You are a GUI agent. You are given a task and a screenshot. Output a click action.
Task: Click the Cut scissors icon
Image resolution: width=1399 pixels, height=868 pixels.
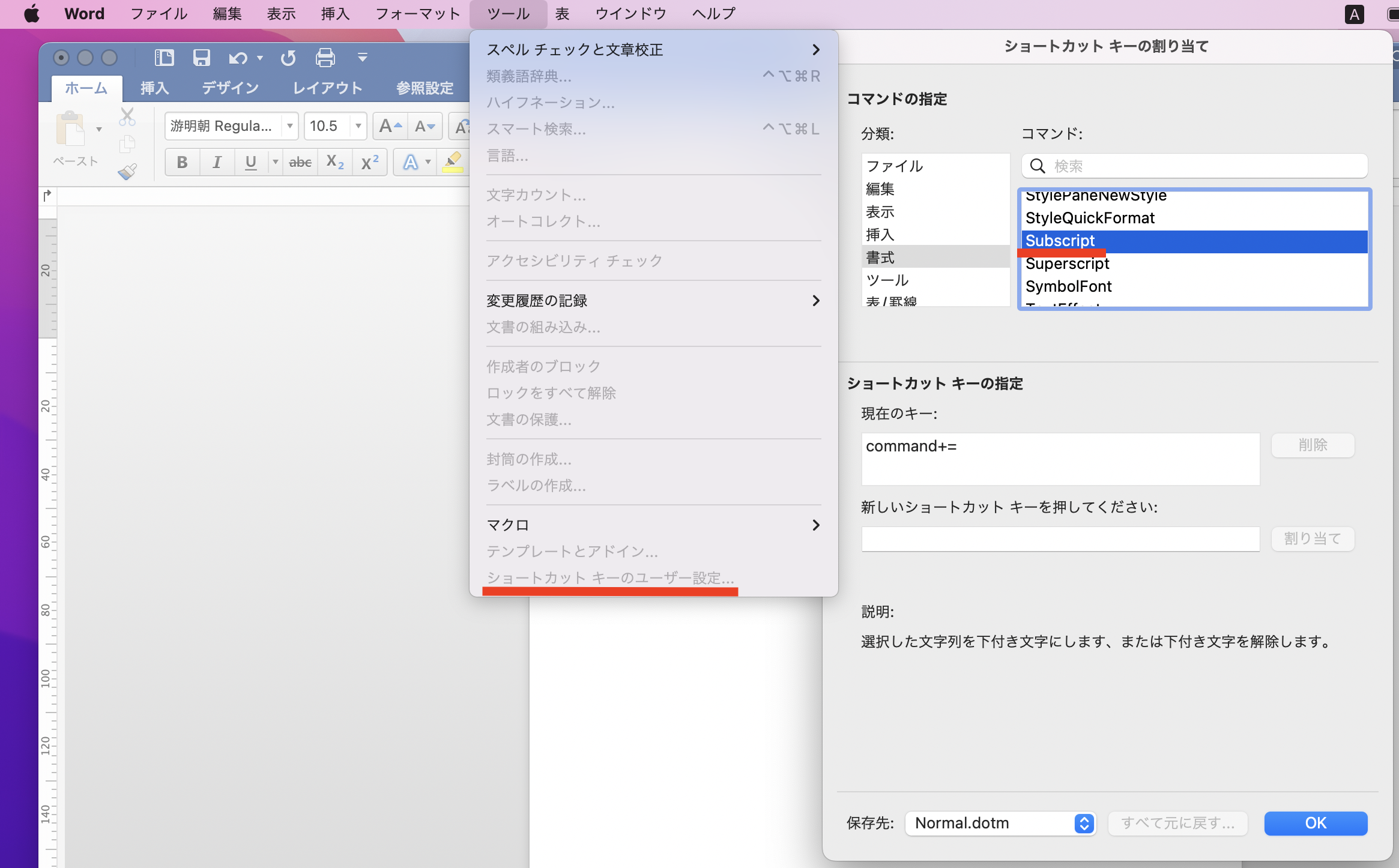point(127,117)
